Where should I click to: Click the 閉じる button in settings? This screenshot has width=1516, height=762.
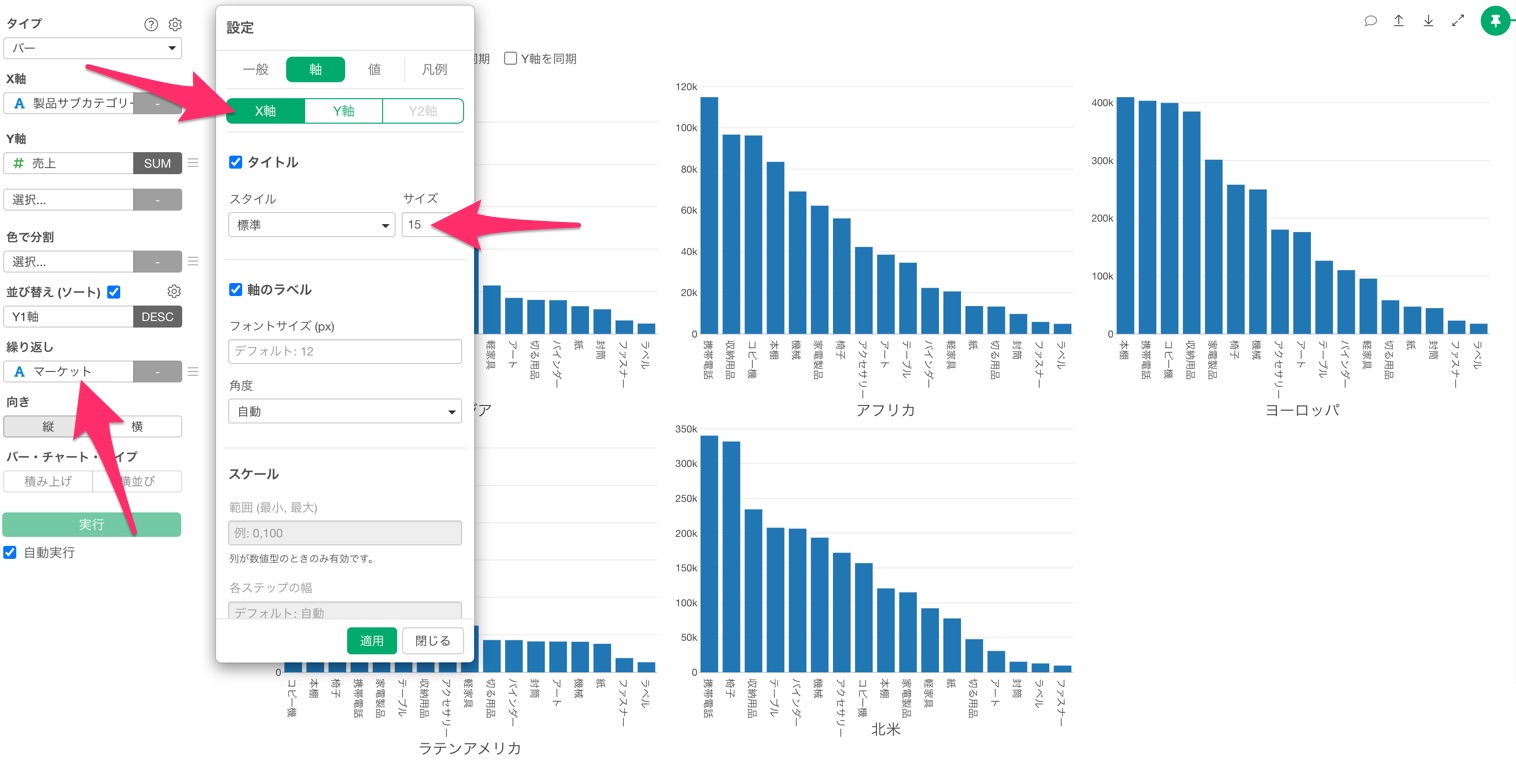433,641
